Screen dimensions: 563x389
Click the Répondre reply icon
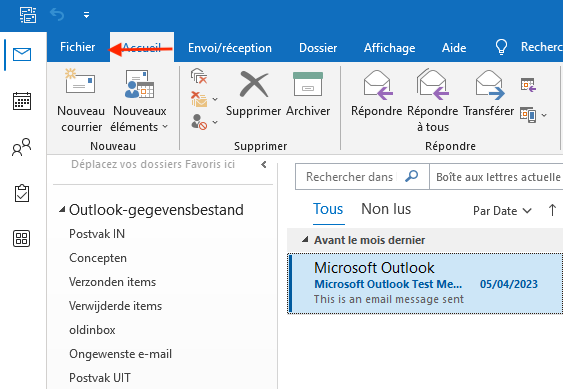[376, 93]
